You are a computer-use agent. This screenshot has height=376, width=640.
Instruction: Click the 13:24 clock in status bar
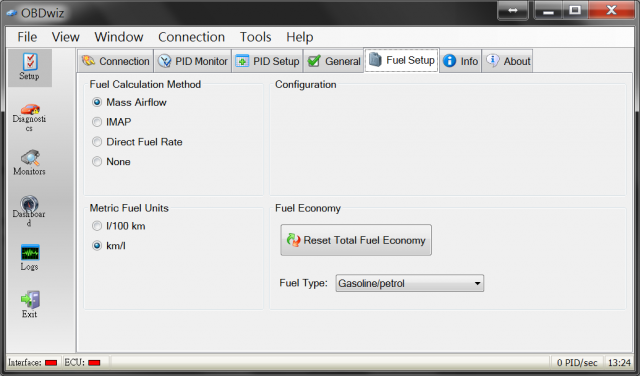pos(619,363)
